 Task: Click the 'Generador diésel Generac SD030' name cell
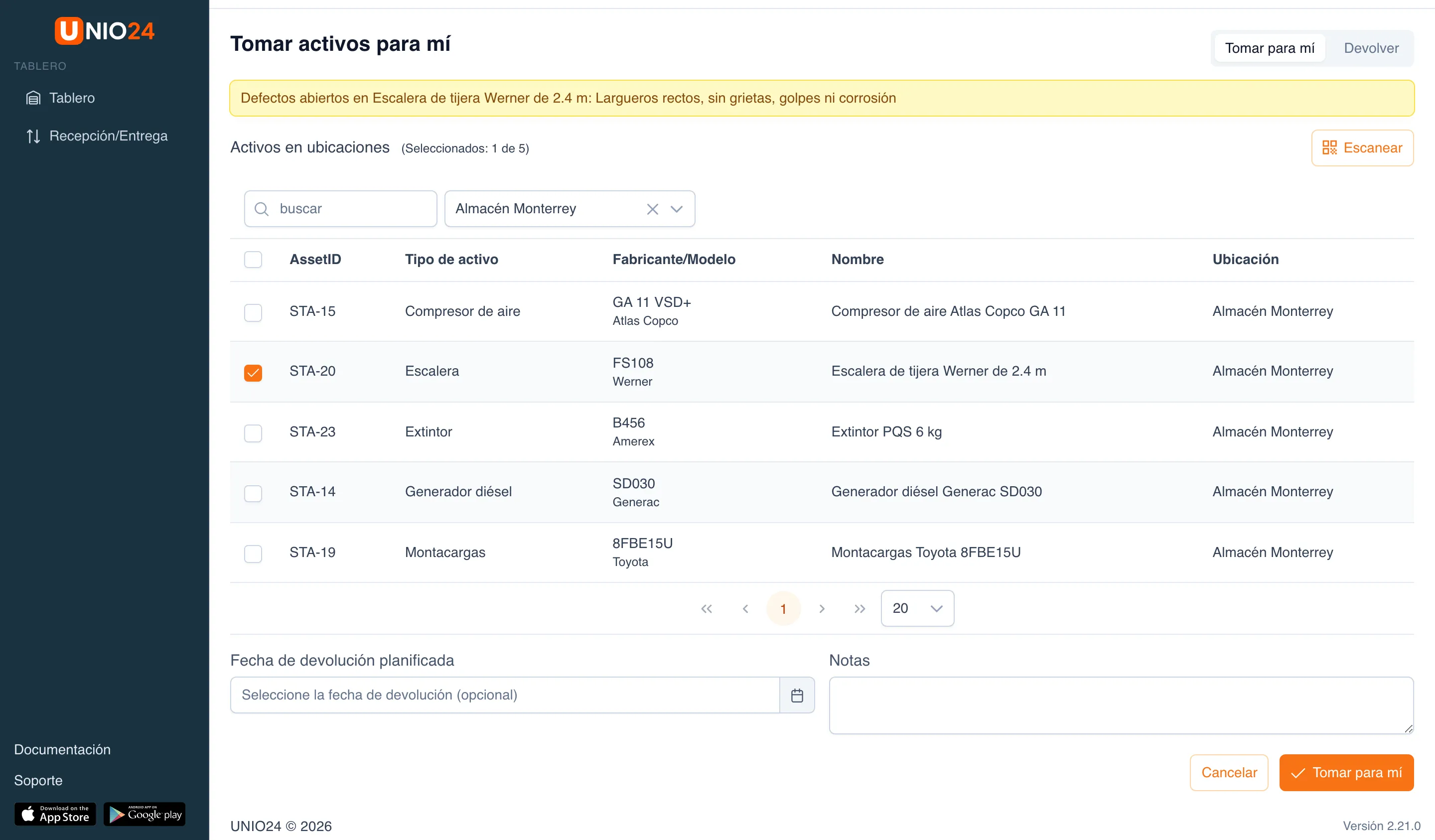coord(937,491)
